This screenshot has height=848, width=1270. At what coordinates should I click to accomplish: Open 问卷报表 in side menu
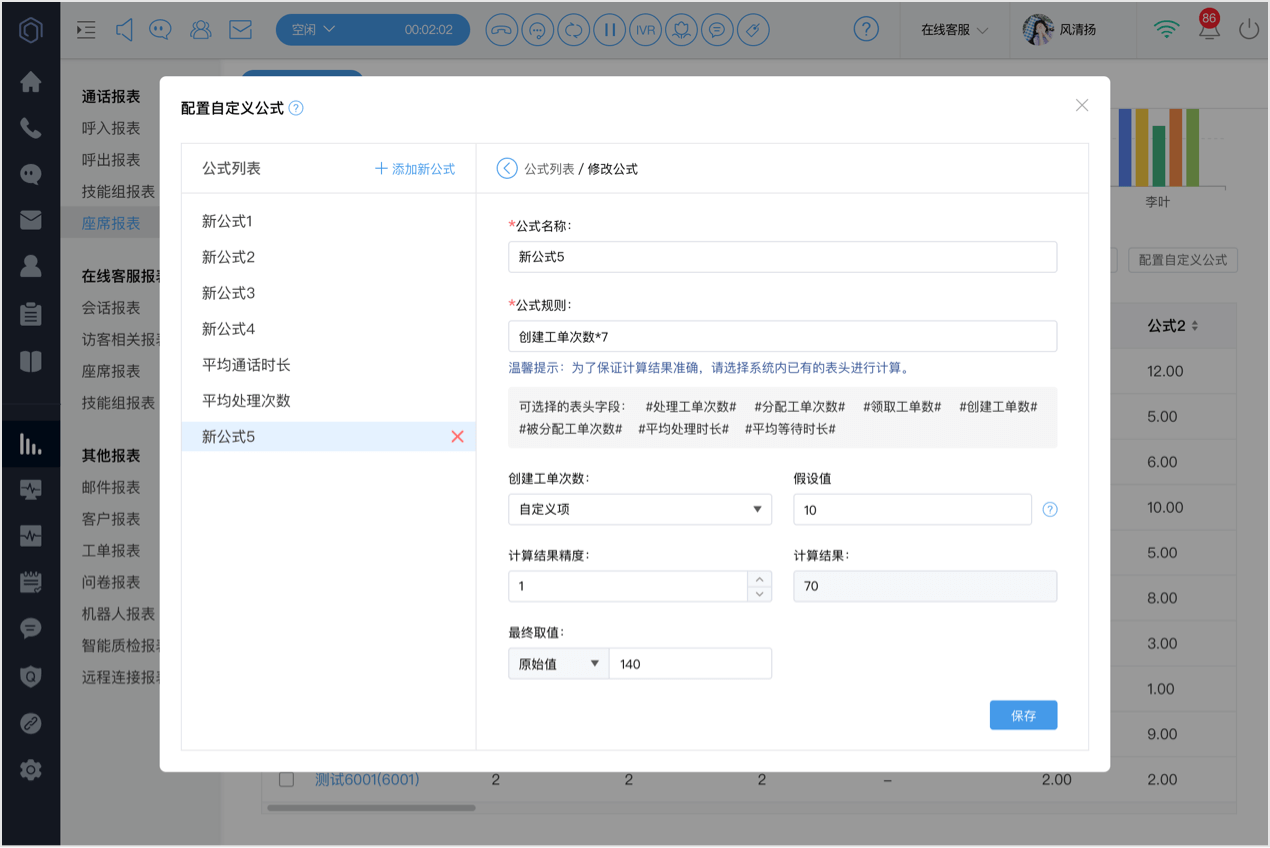pos(111,582)
